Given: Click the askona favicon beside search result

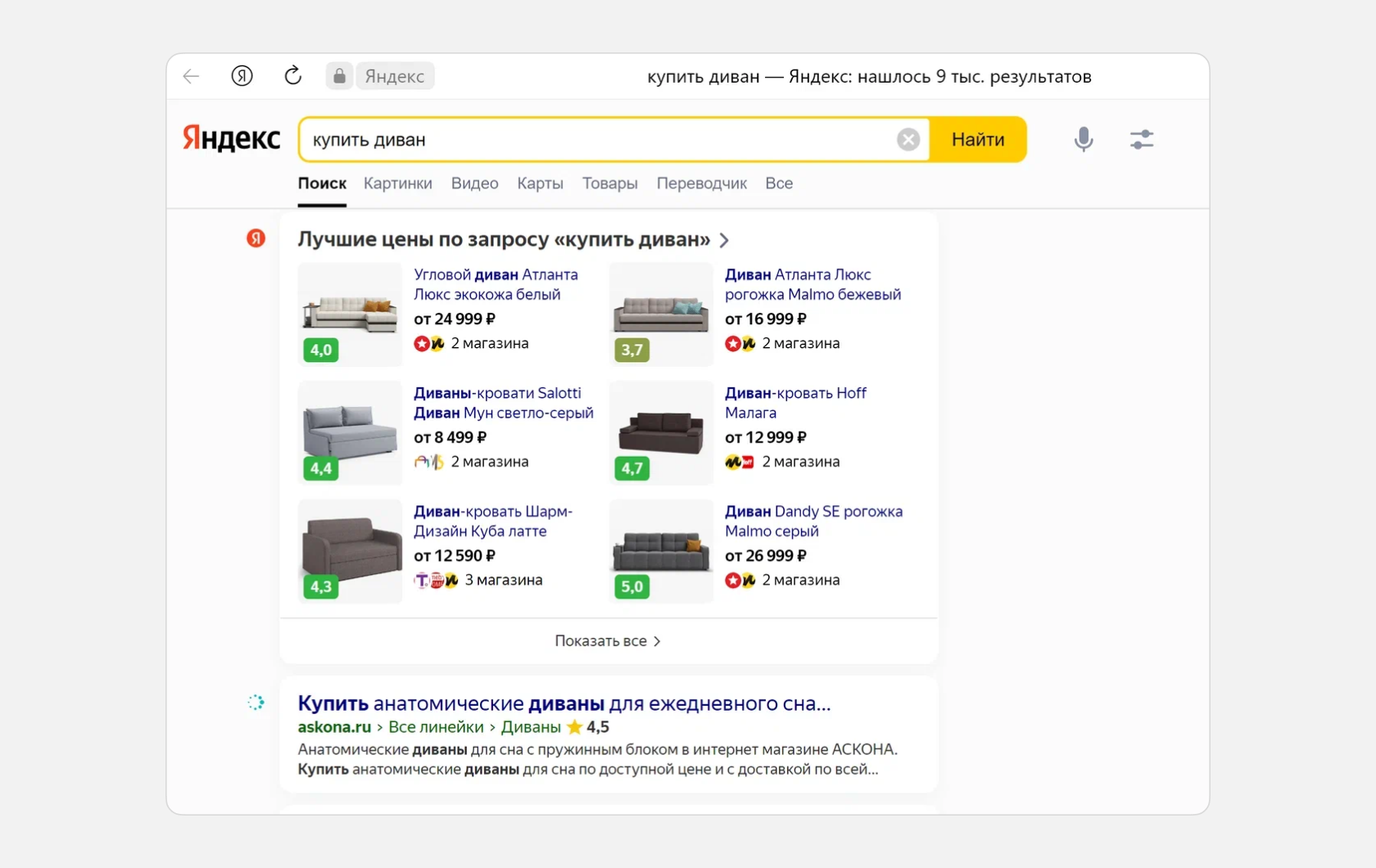Looking at the screenshot, I should pyautogui.click(x=256, y=703).
